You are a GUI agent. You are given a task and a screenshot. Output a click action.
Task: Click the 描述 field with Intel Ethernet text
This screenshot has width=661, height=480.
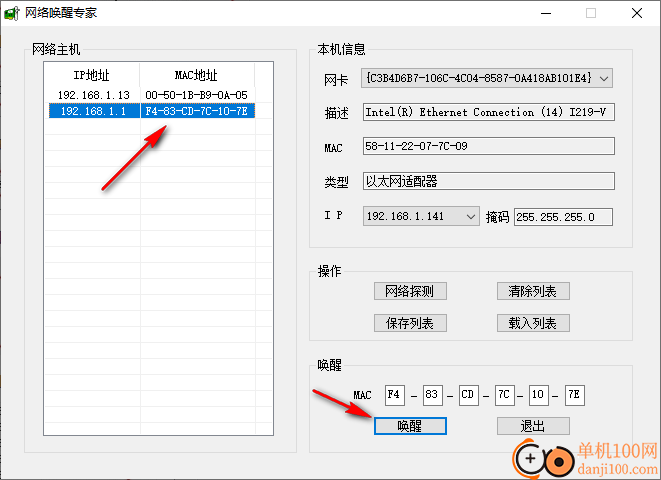(489, 112)
